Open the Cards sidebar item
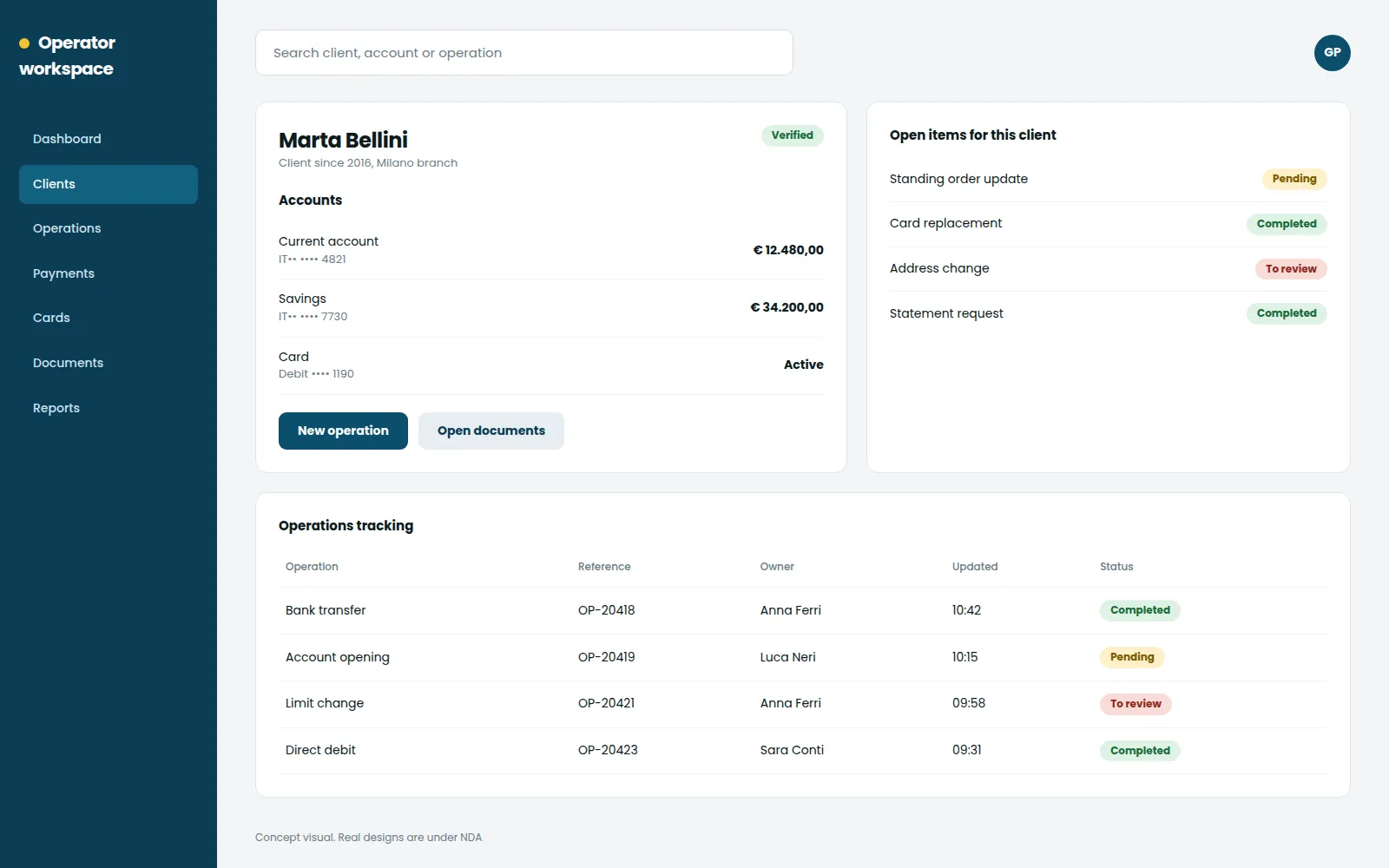This screenshot has height=868, width=1389. tap(109, 318)
